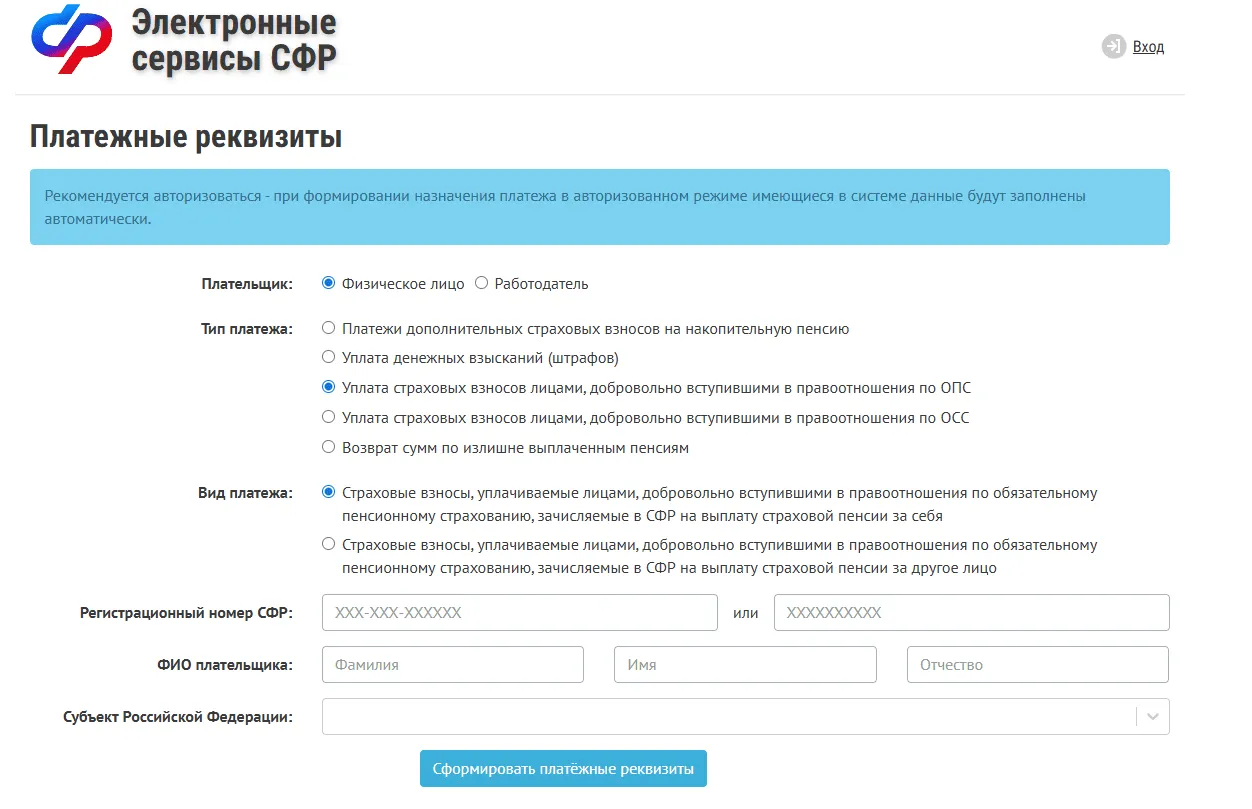Select insurance contributions 'за себя' option
Viewport: 1252px width, 809px height.
(x=328, y=492)
